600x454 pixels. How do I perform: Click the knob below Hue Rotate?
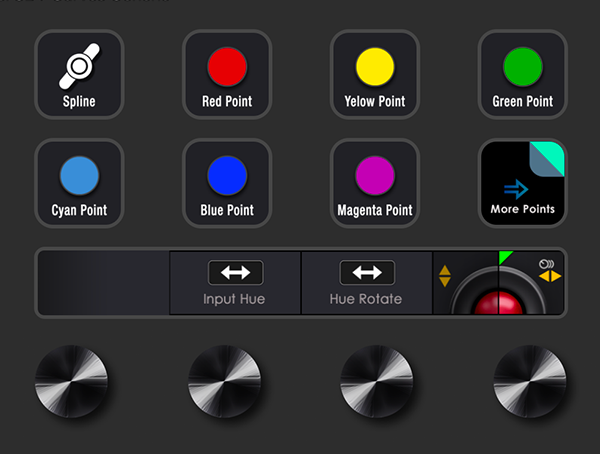[377, 381]
